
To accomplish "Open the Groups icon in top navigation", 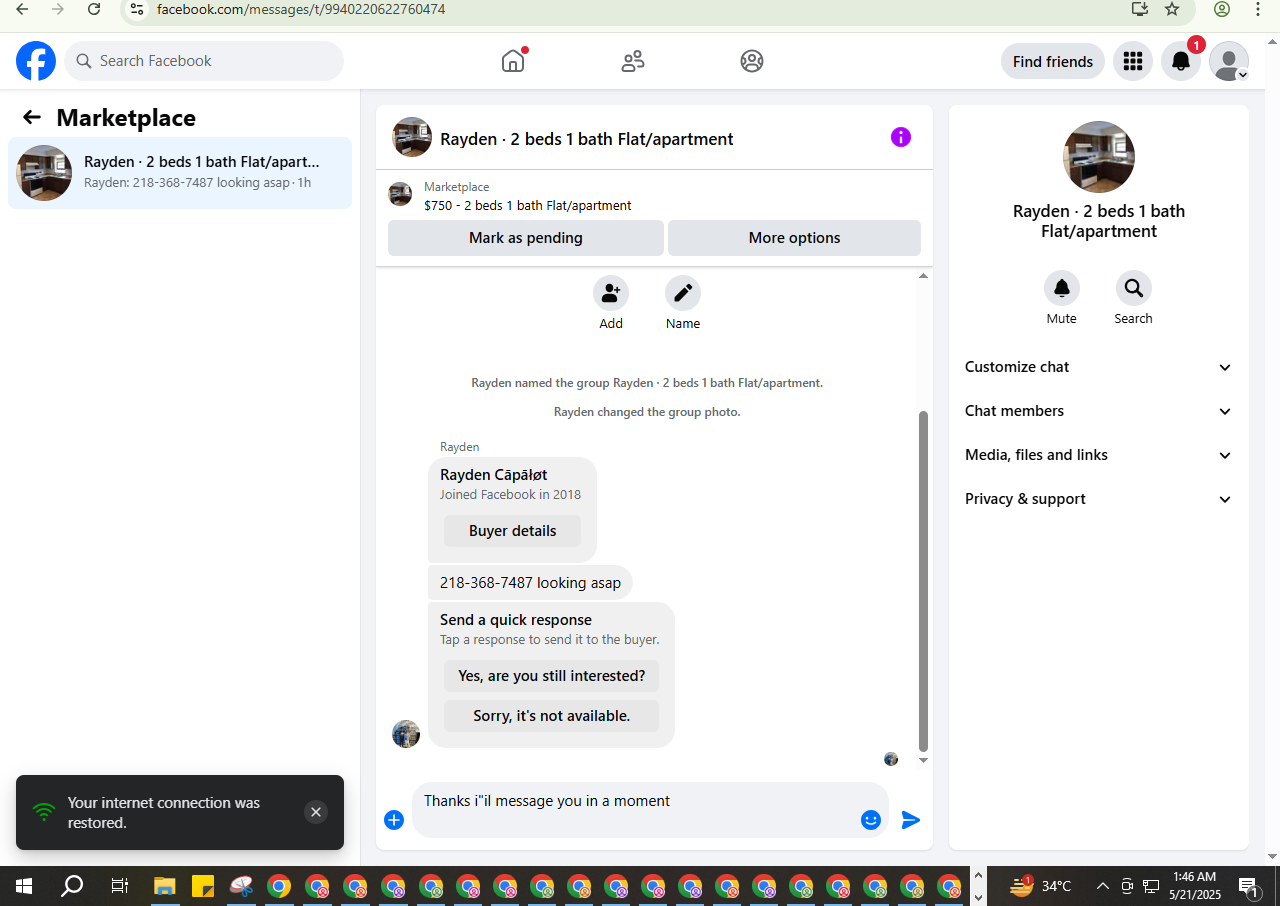I will coord(752,61).
